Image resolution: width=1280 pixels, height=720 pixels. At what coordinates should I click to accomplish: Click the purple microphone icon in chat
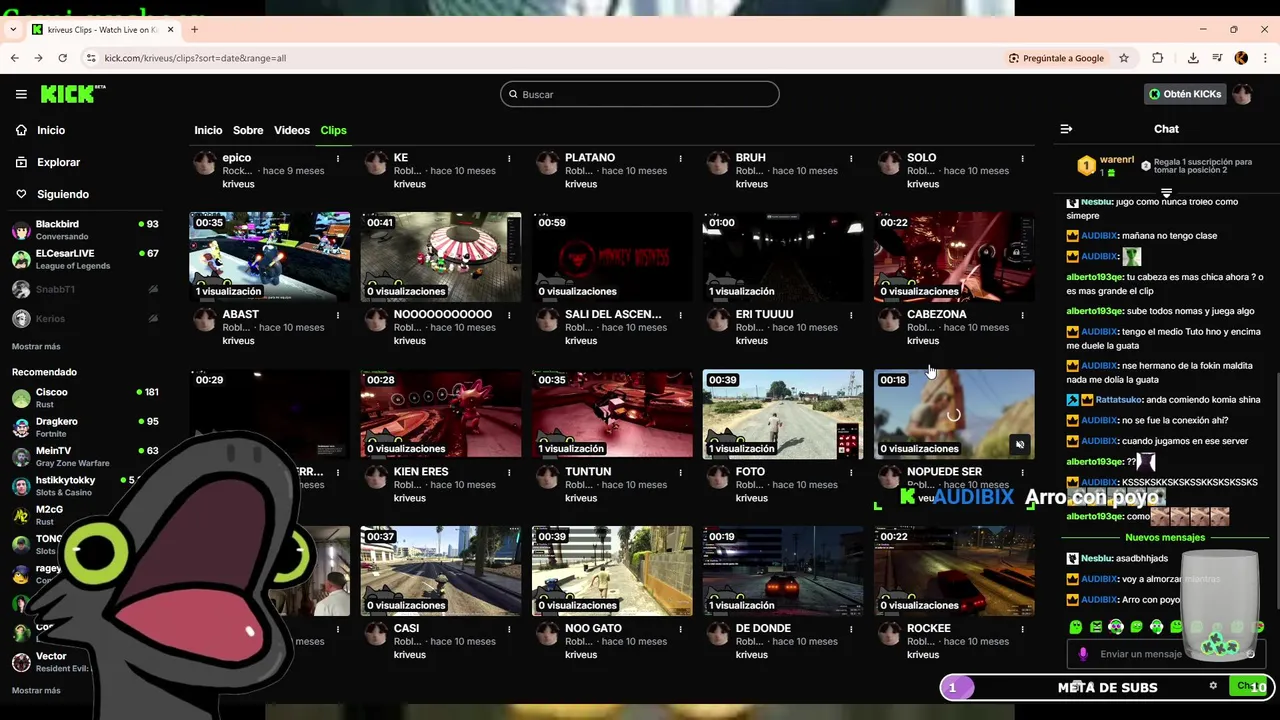click(1083, 654)
